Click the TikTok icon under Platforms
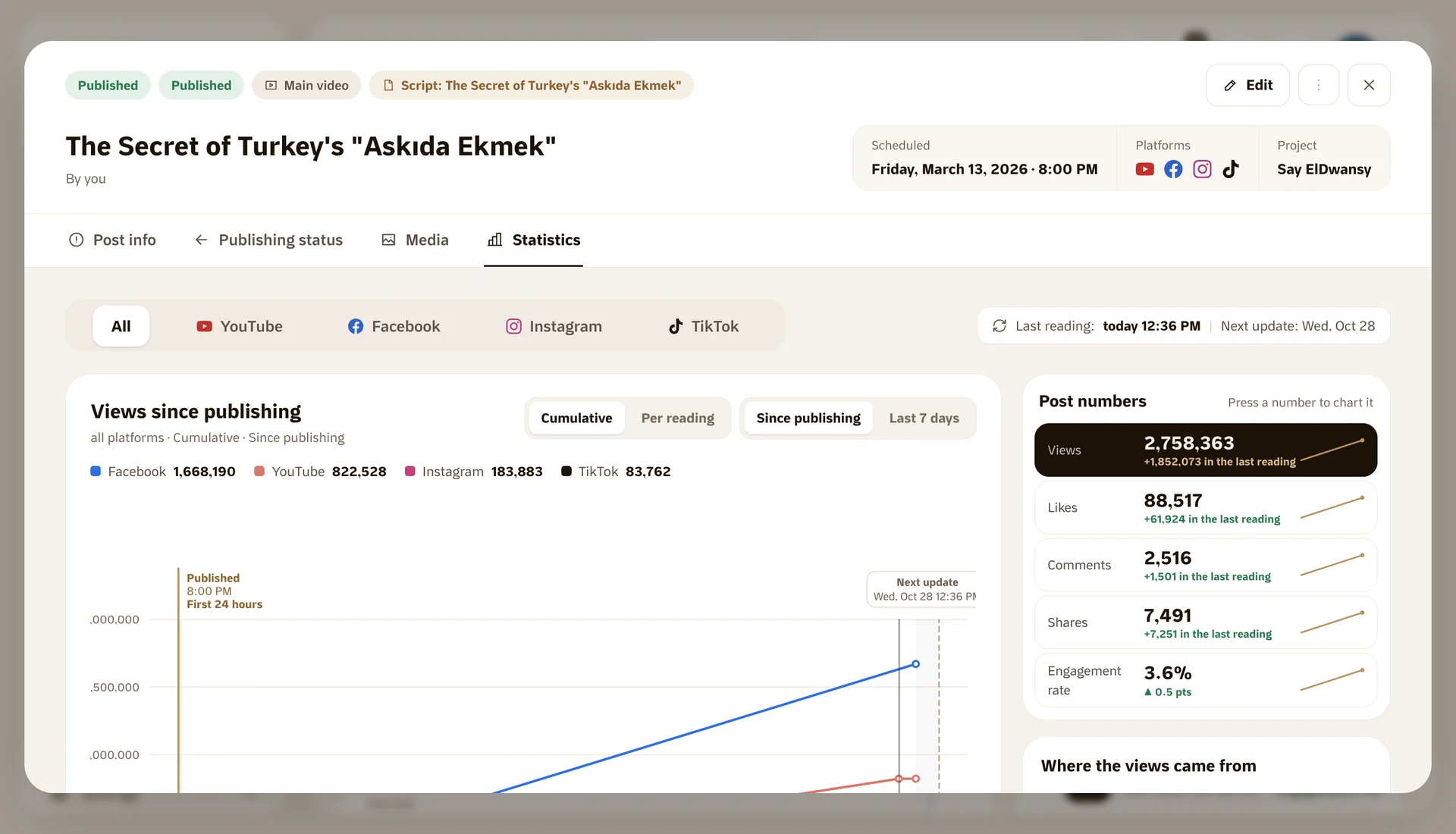The width and height of the screenshot is (1456, 834). click(1231, 169)
